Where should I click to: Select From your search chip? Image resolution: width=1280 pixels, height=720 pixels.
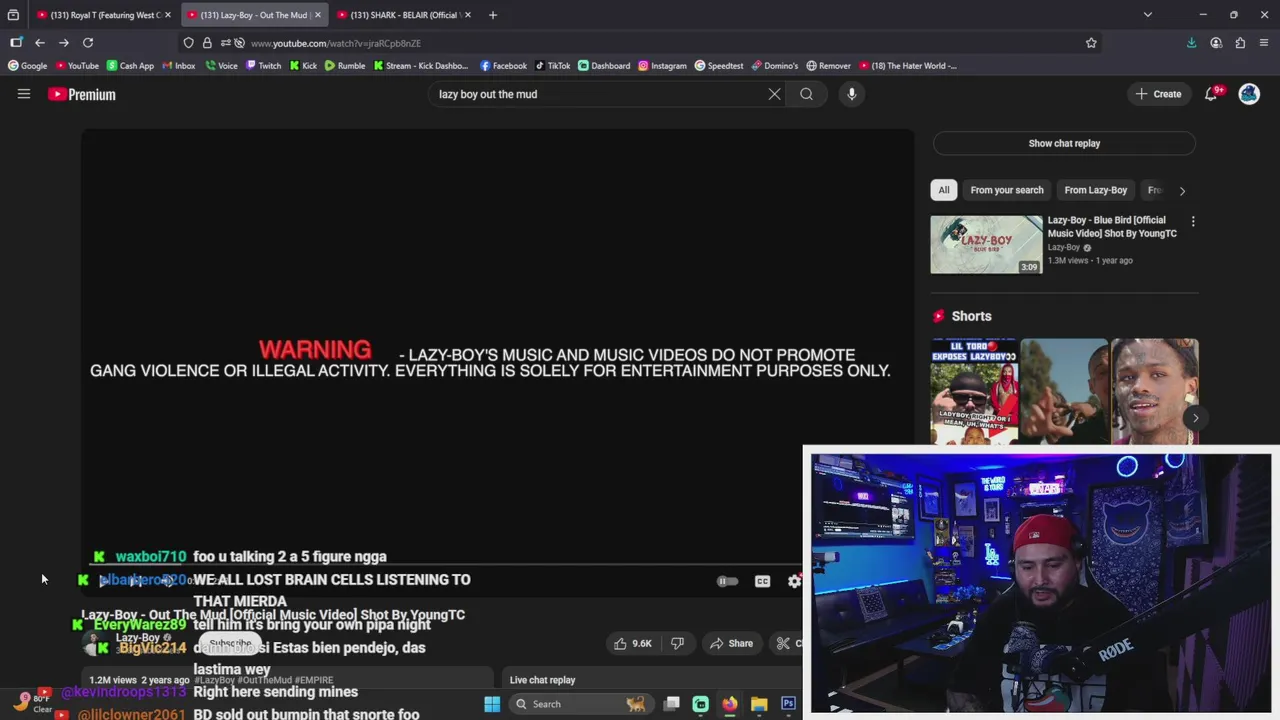(x=1006, y=190)
